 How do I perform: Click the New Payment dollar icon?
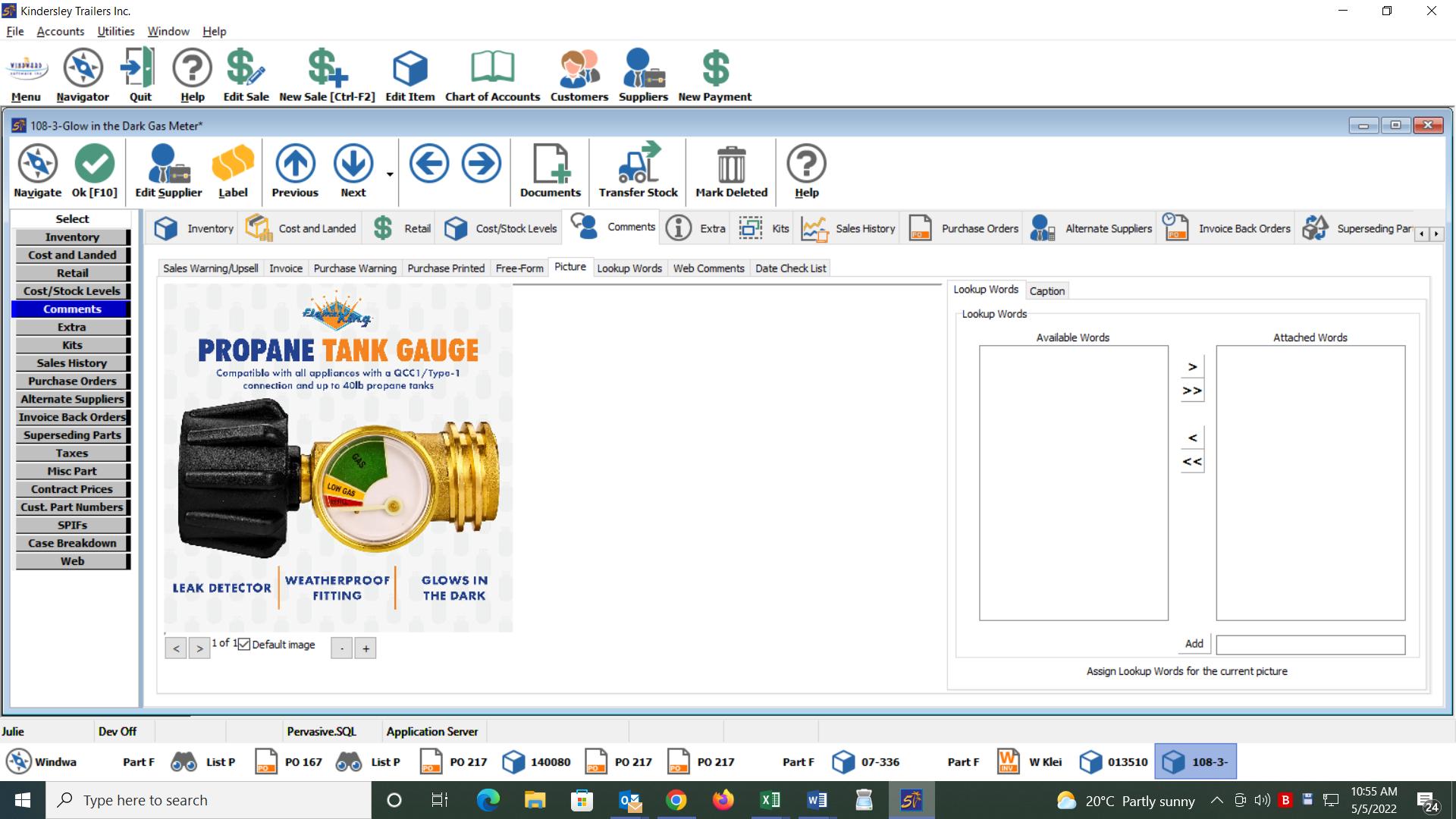pos(714,68)
